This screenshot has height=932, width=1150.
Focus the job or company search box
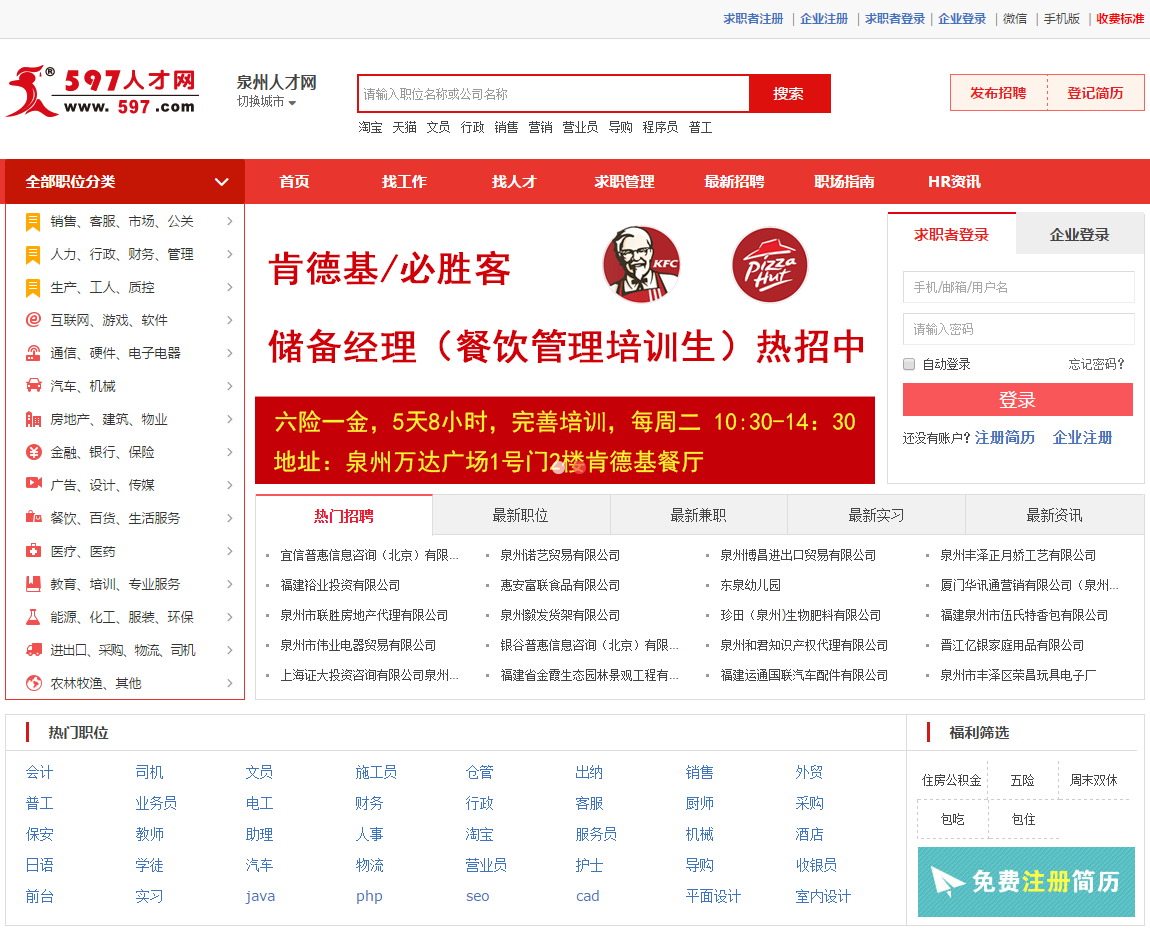[554, 94]
